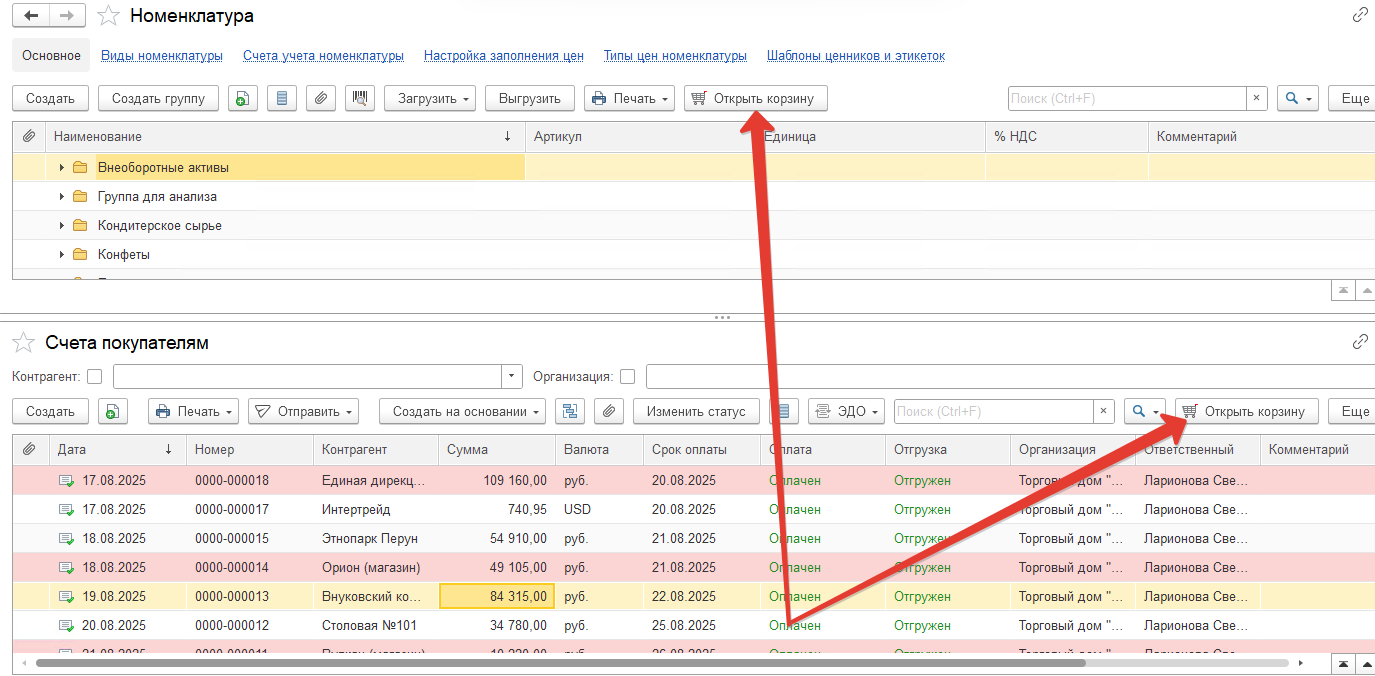Open the Контрагент filter dropdown arrow
Screen dimensions: 1375x676
[512, 377]
